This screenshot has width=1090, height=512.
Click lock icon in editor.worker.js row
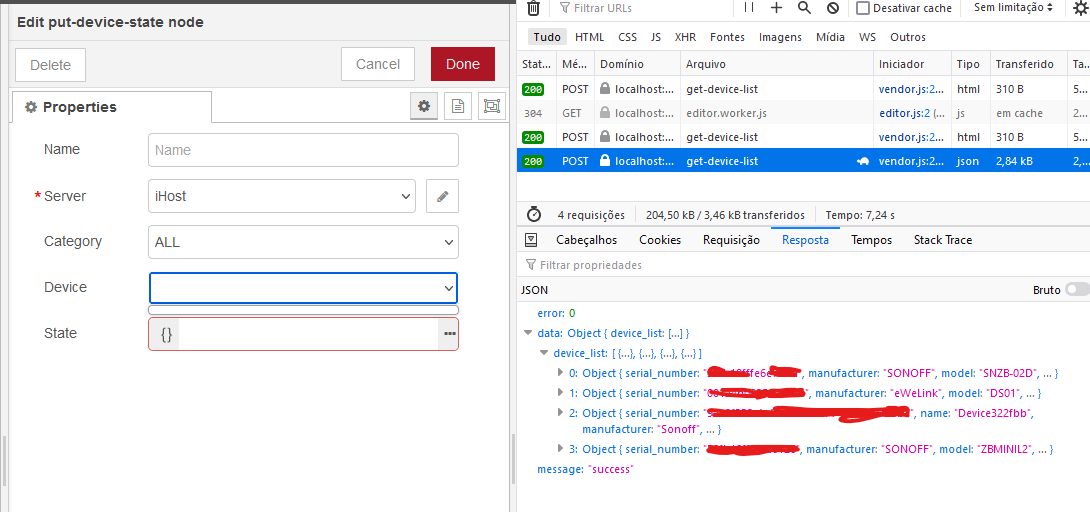click(x=605, y=113)
